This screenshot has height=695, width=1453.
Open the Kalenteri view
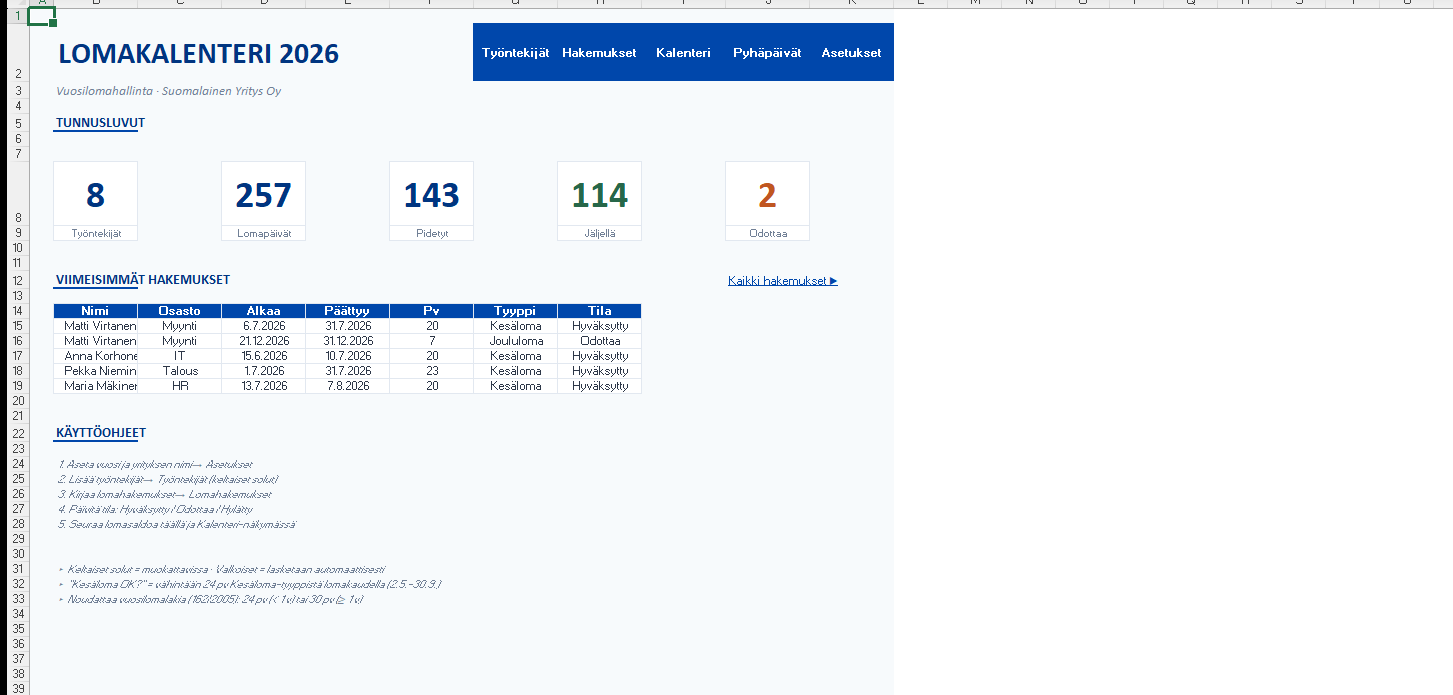click(x=683, y=53)
